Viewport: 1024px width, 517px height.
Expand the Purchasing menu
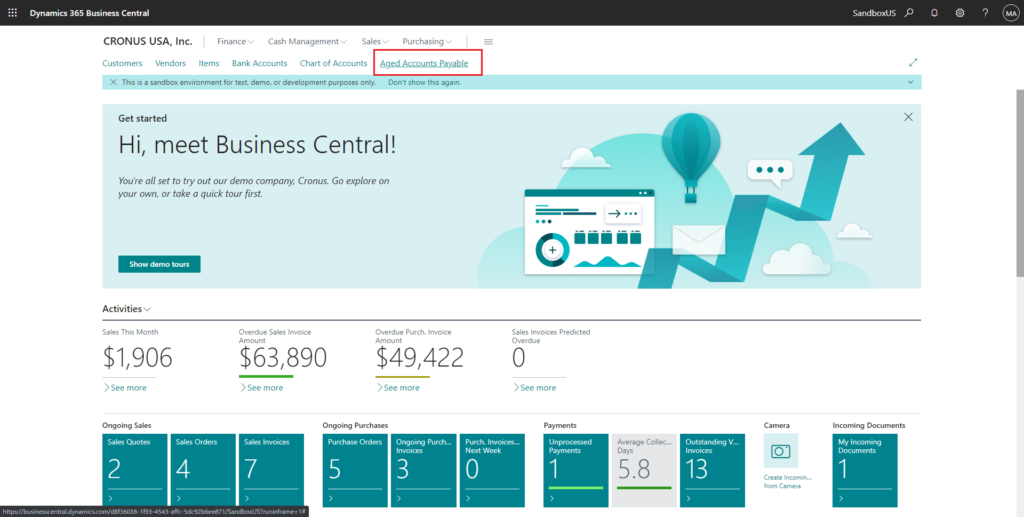[x=427, y=41]
